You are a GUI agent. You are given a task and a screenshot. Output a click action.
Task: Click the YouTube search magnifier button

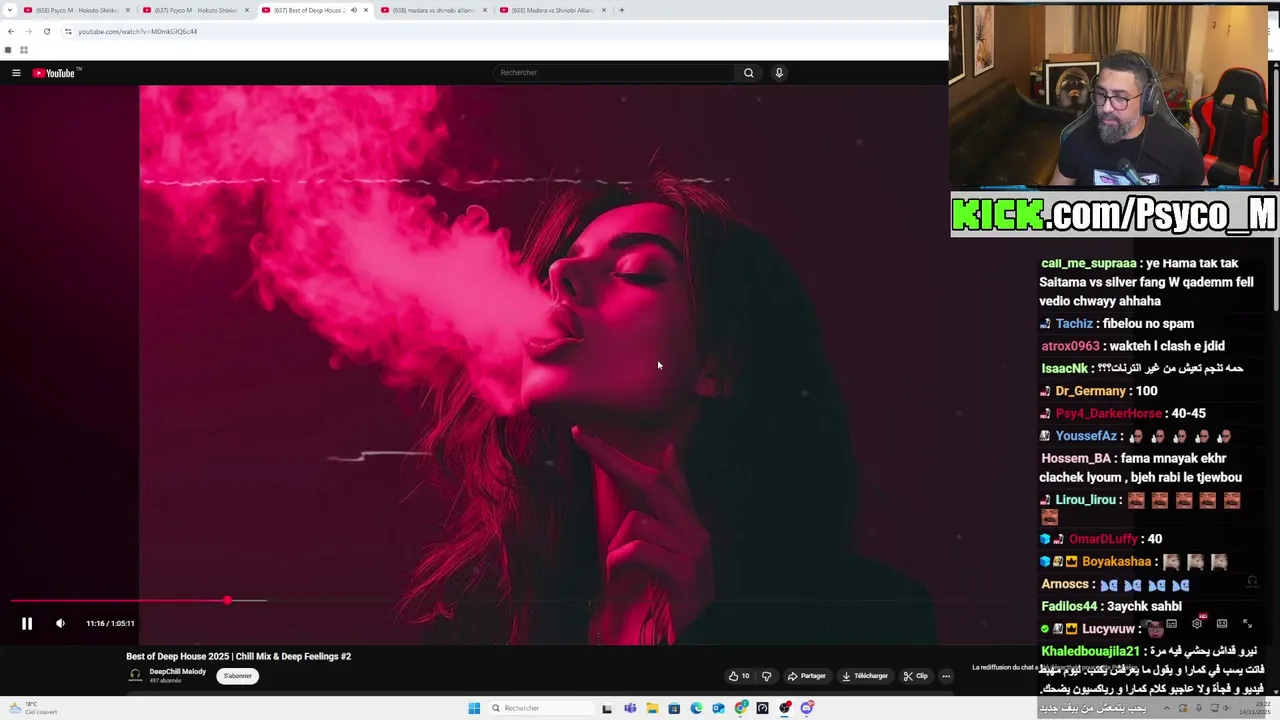pyautogui.click(x=748, y=73)
